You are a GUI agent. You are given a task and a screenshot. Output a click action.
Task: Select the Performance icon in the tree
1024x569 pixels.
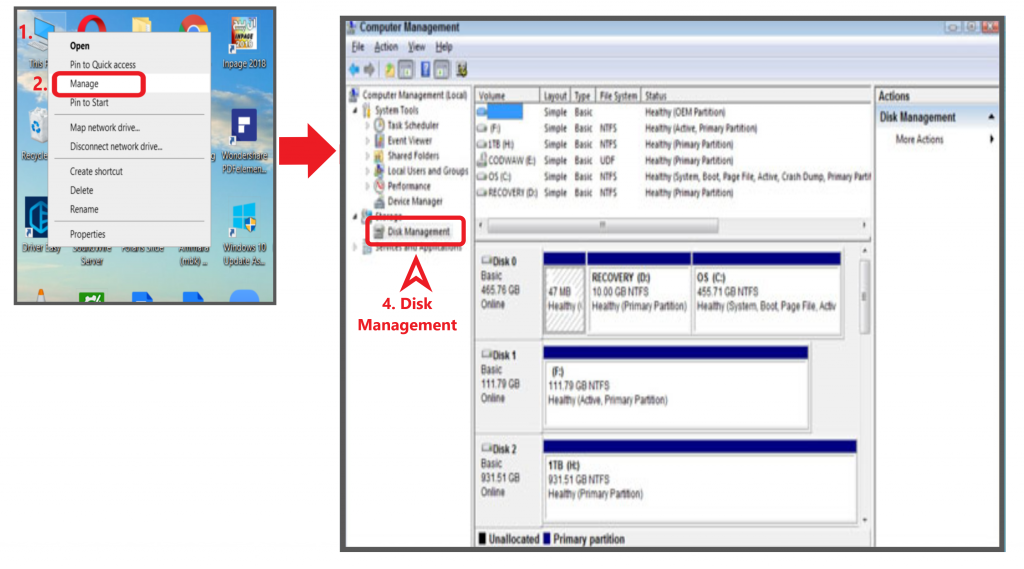pyautogui.click(x=379, y=186)
